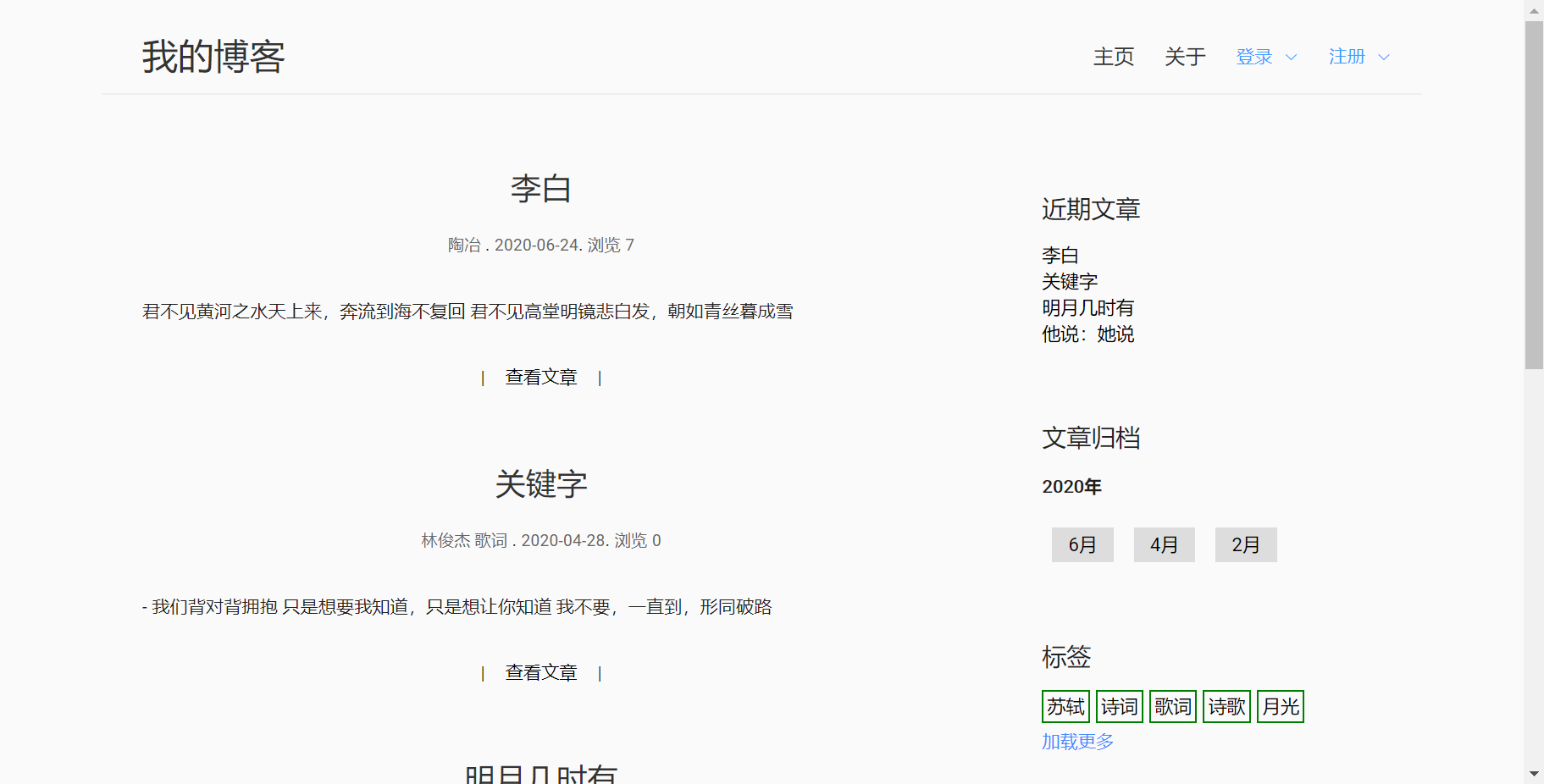Viewport: 1544px width, 784px height.
Task: Click the chevron arrow next to 注册
Action: pyautogui.click(x=1384, y=58)
